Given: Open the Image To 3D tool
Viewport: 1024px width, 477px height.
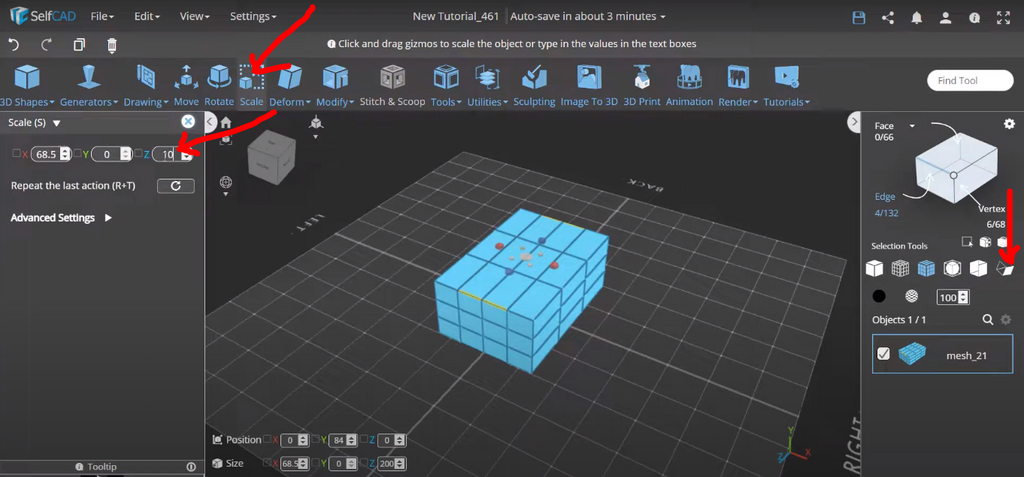Looking at the screenshot, I should pos(589,85).
